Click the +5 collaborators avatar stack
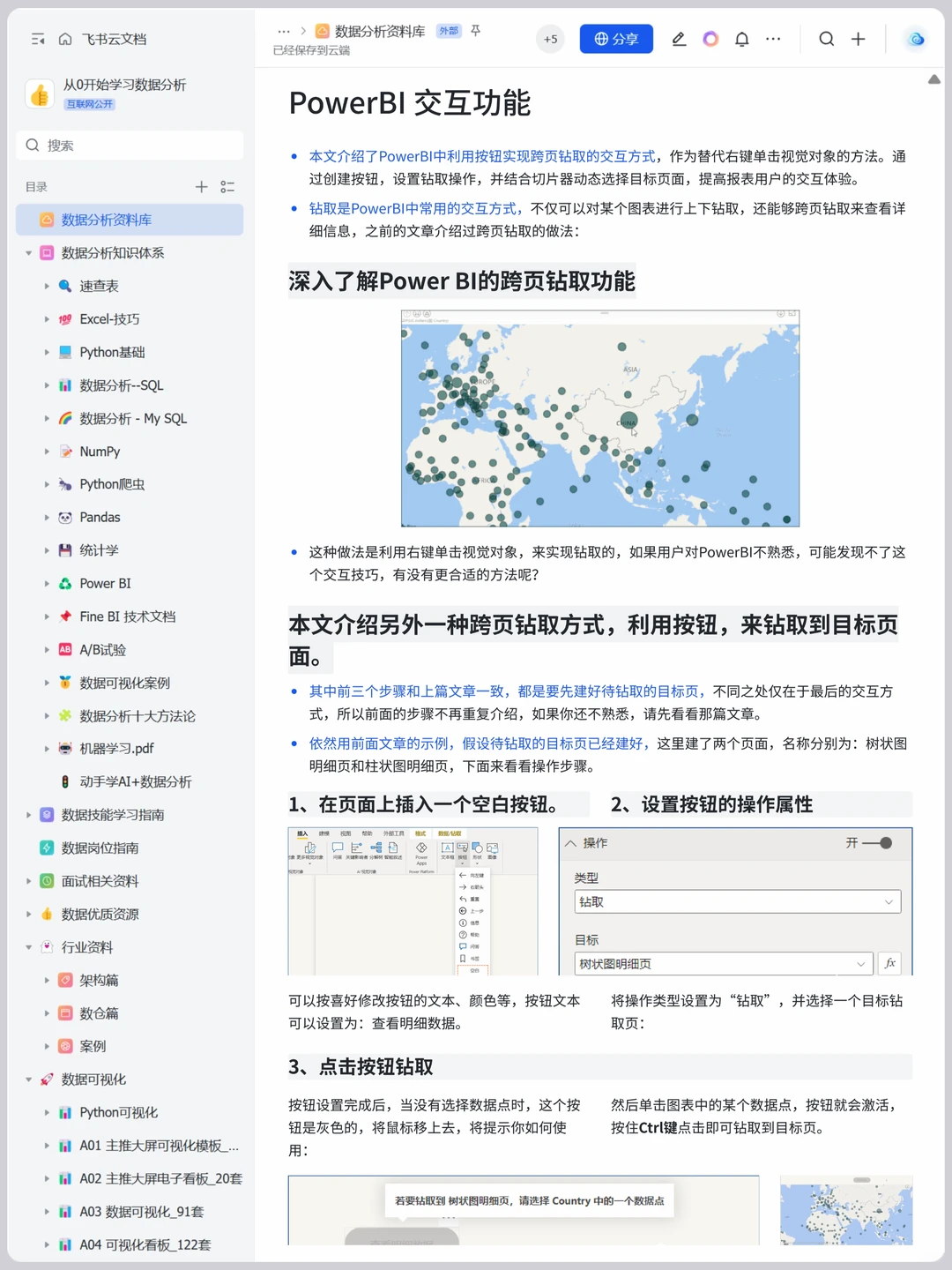This screenshot has height=1270, width=952. click(550, 39)
